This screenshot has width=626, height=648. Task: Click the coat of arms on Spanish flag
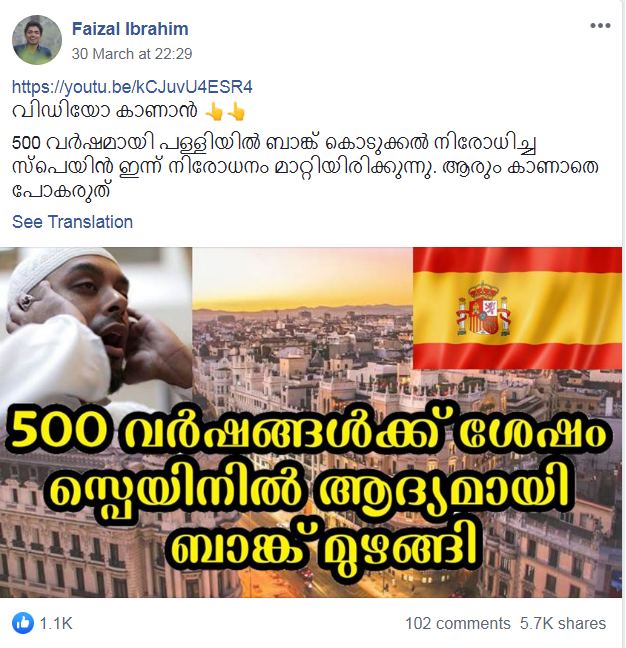pyautogui.click(x=483, y=309)
